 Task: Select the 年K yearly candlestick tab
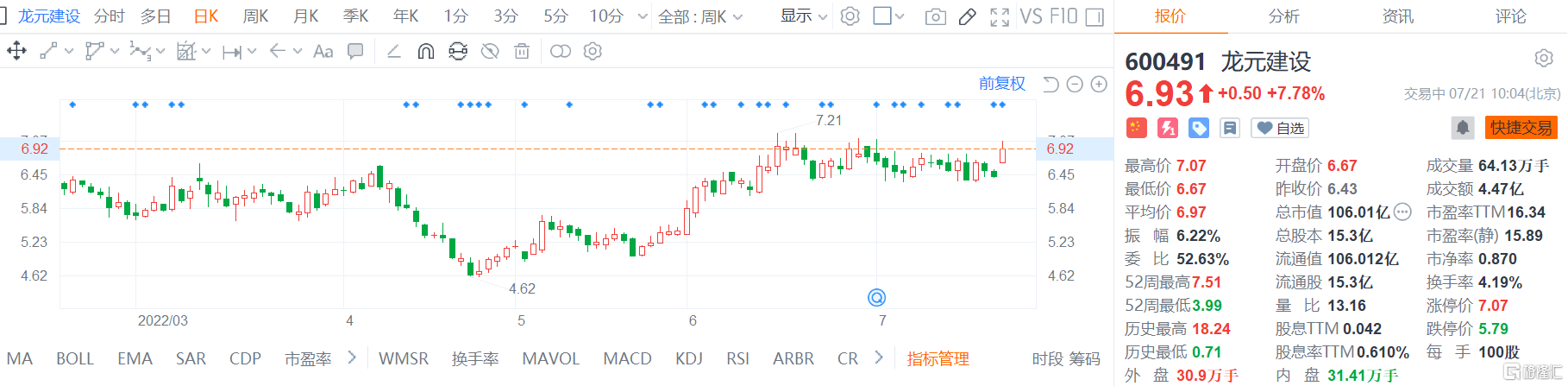[406, 16]
